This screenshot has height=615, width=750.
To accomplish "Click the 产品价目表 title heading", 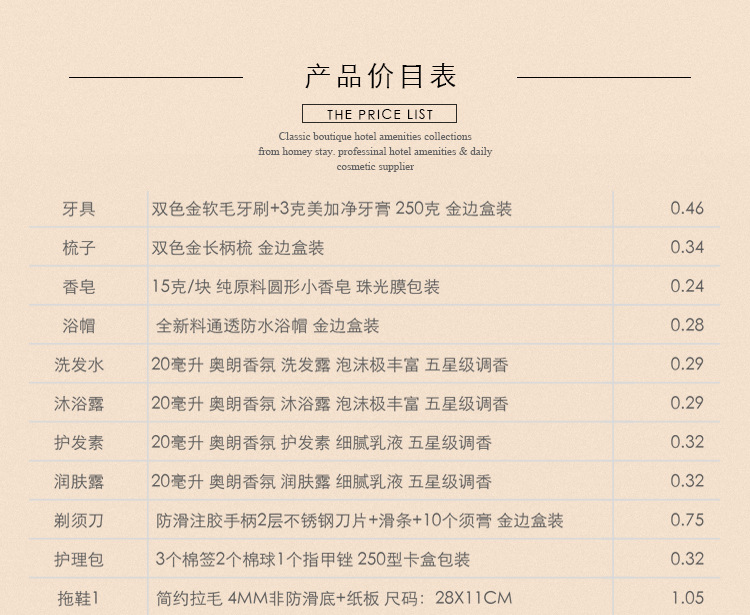I will [x=380, y=76].
